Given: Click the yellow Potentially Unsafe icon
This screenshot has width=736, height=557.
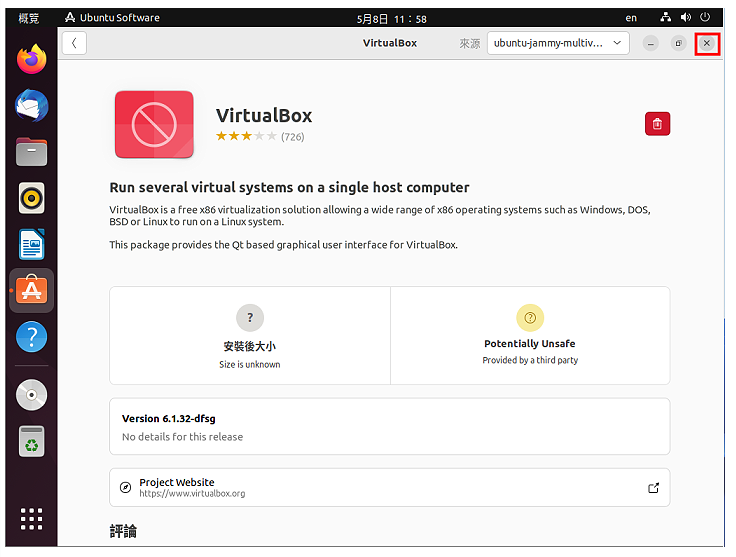Looking at the screenshot, I should pyautogui.click(x=530, y=318).
